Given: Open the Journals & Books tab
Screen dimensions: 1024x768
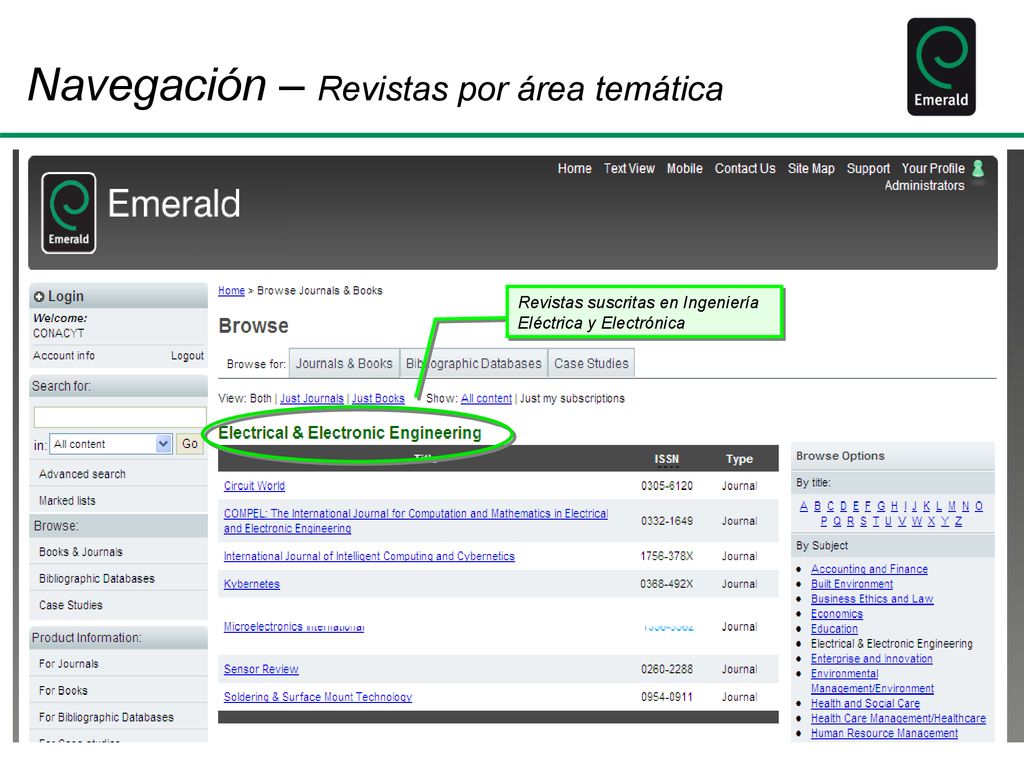Looking at the screenshot, I should [344, 364].
